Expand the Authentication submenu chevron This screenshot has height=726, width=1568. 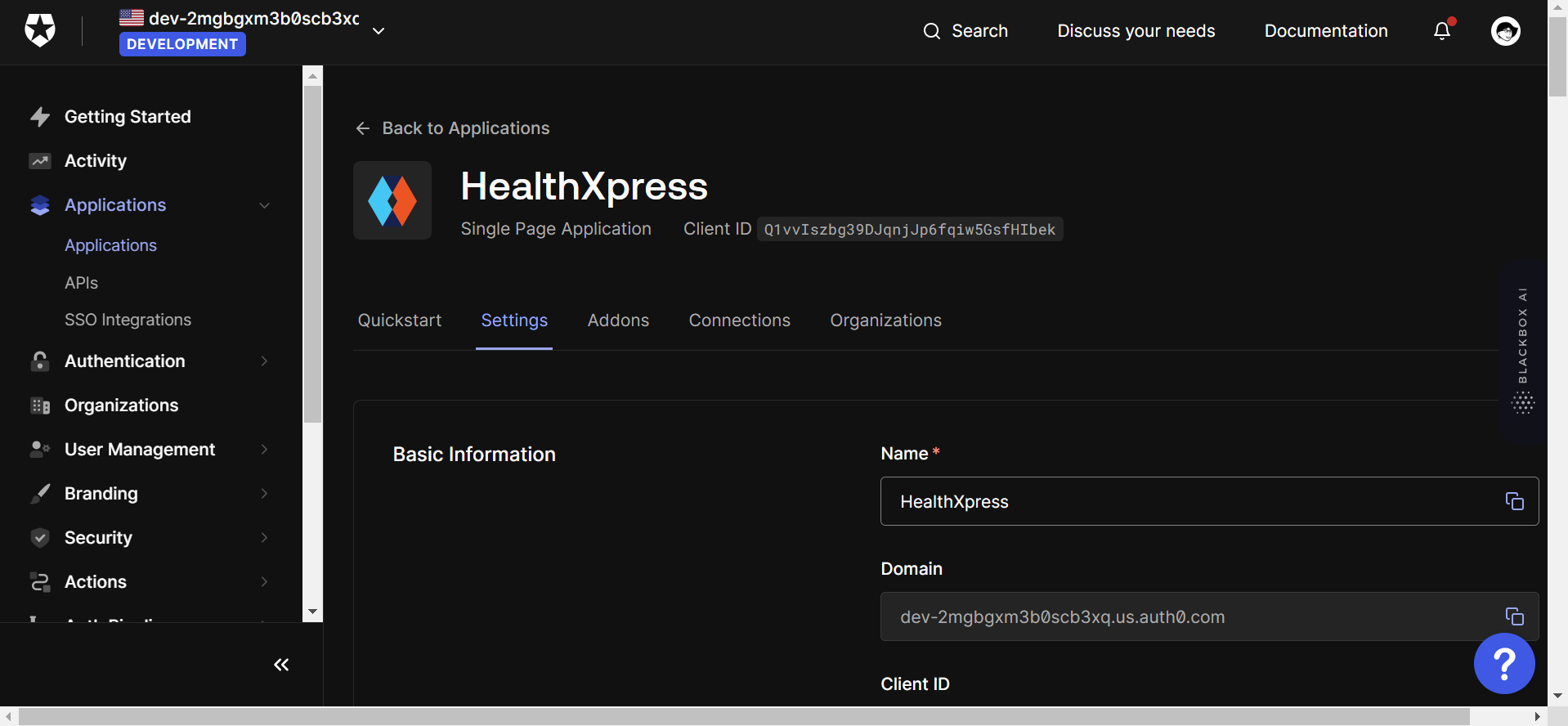(x=264, y=361)
